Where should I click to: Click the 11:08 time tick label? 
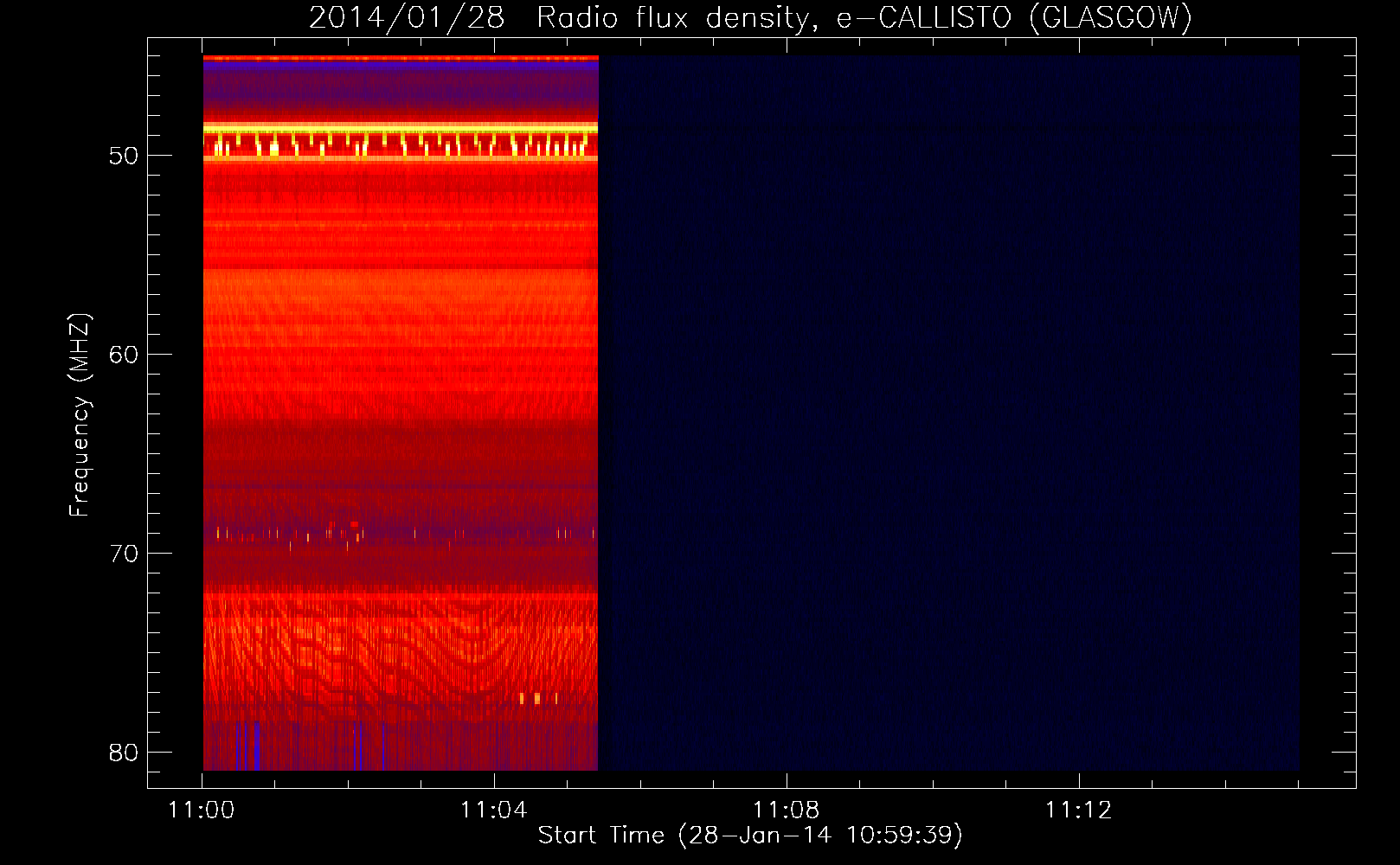pos(787,811)
